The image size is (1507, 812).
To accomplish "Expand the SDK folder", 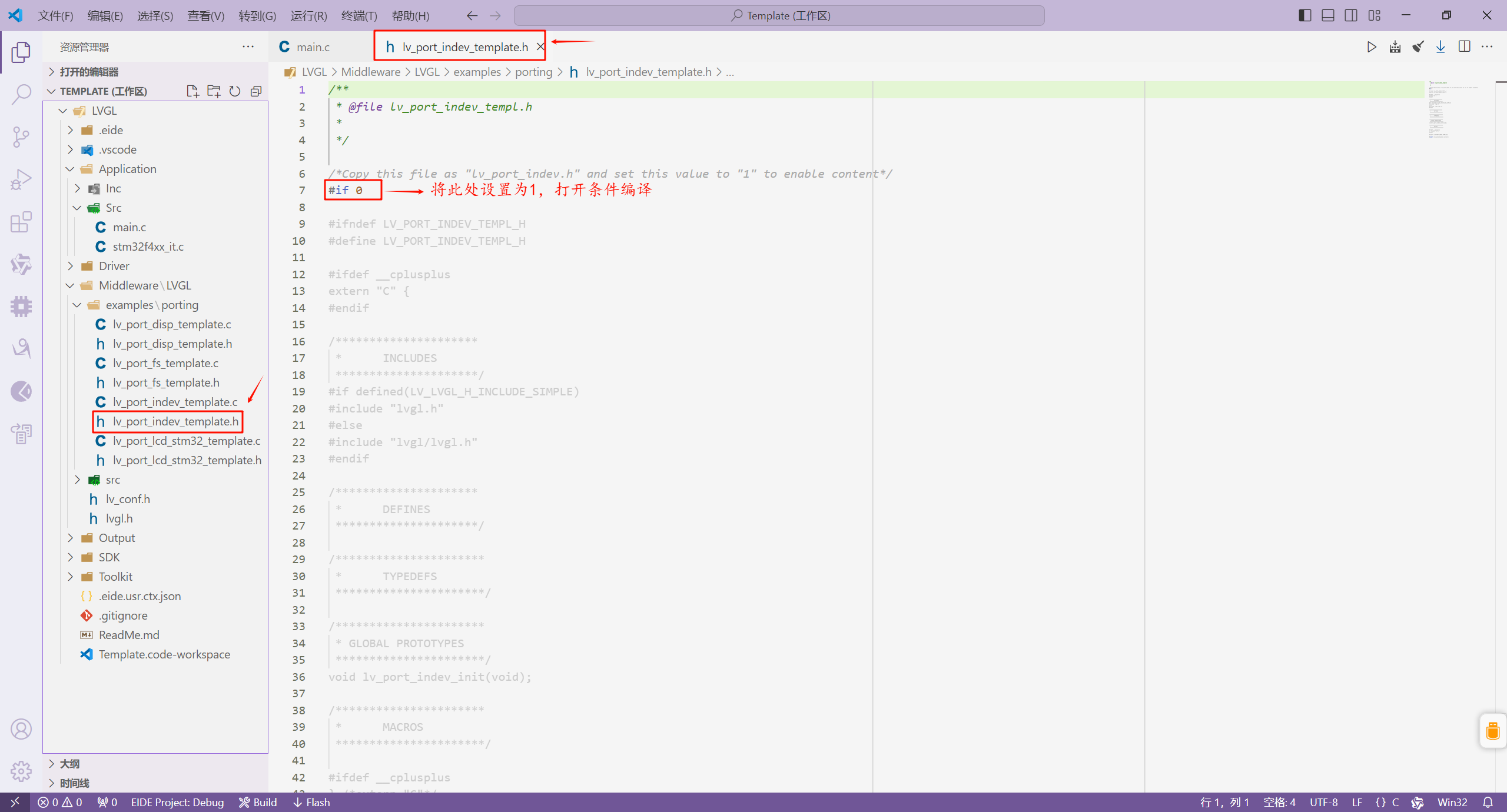I will 71,557.
